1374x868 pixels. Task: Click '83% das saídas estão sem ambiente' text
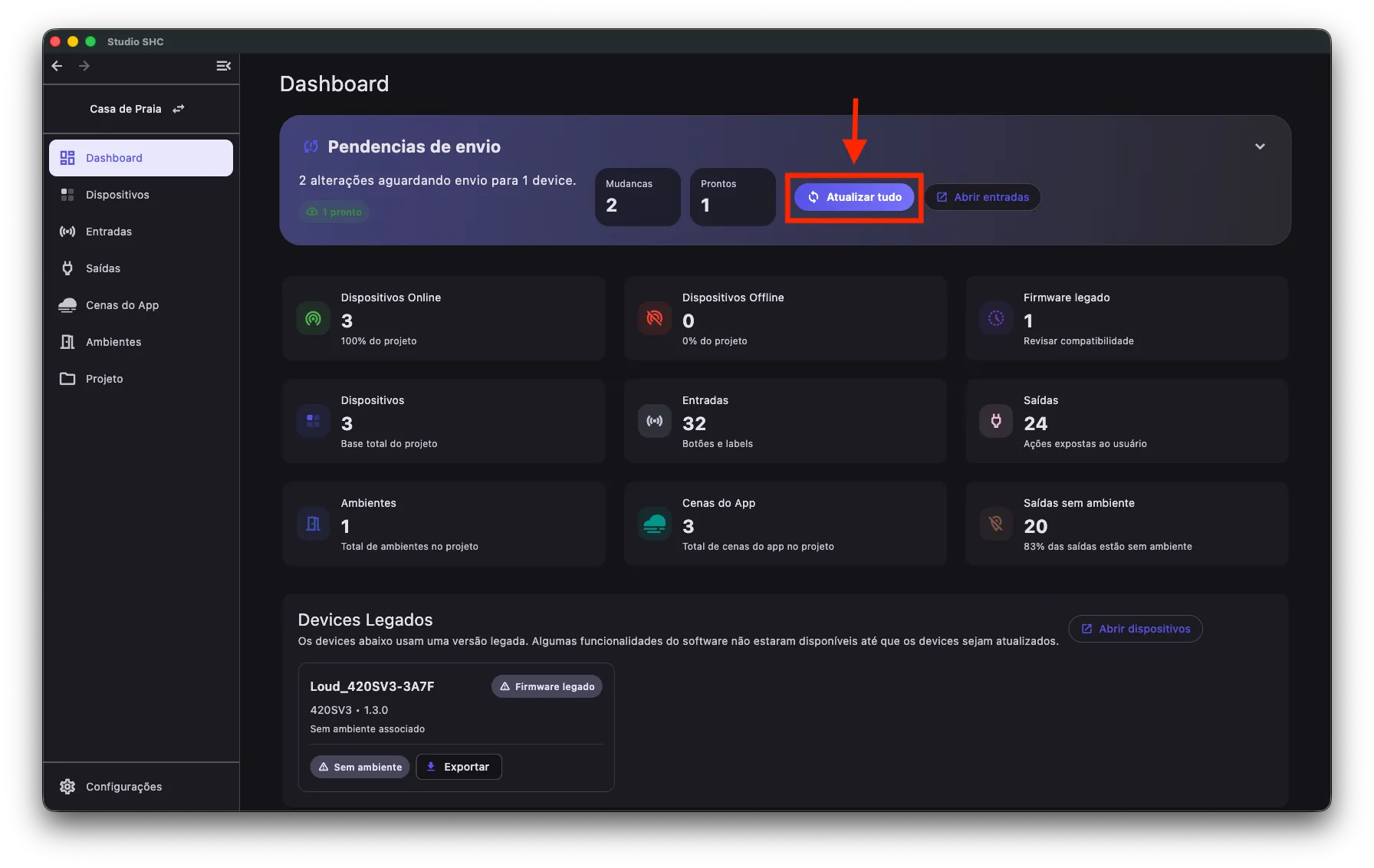(x=1107, y=547)
